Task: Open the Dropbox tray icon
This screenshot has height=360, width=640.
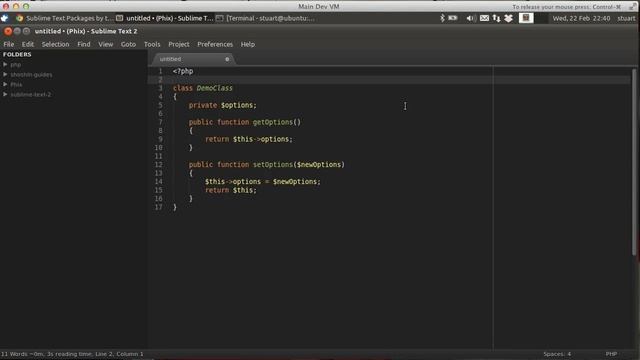Action: pos(509,18)
